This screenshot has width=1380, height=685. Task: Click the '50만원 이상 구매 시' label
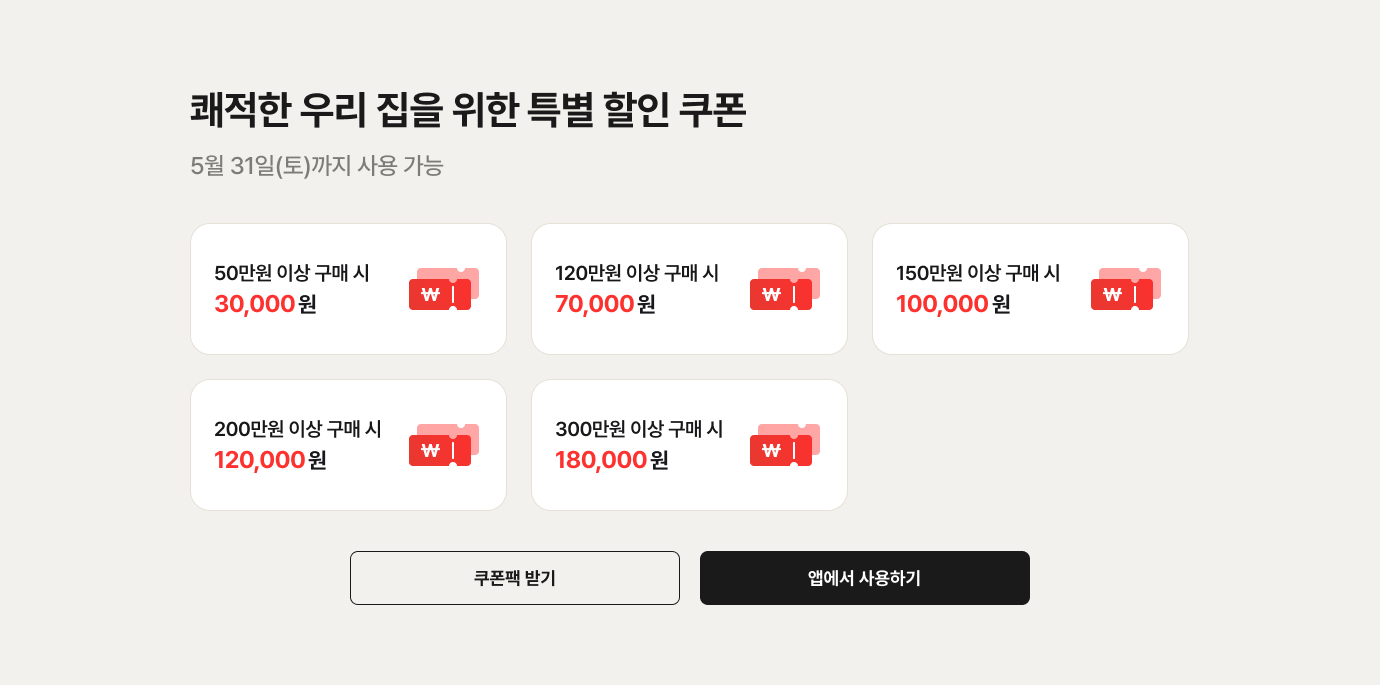click(292, 273)
